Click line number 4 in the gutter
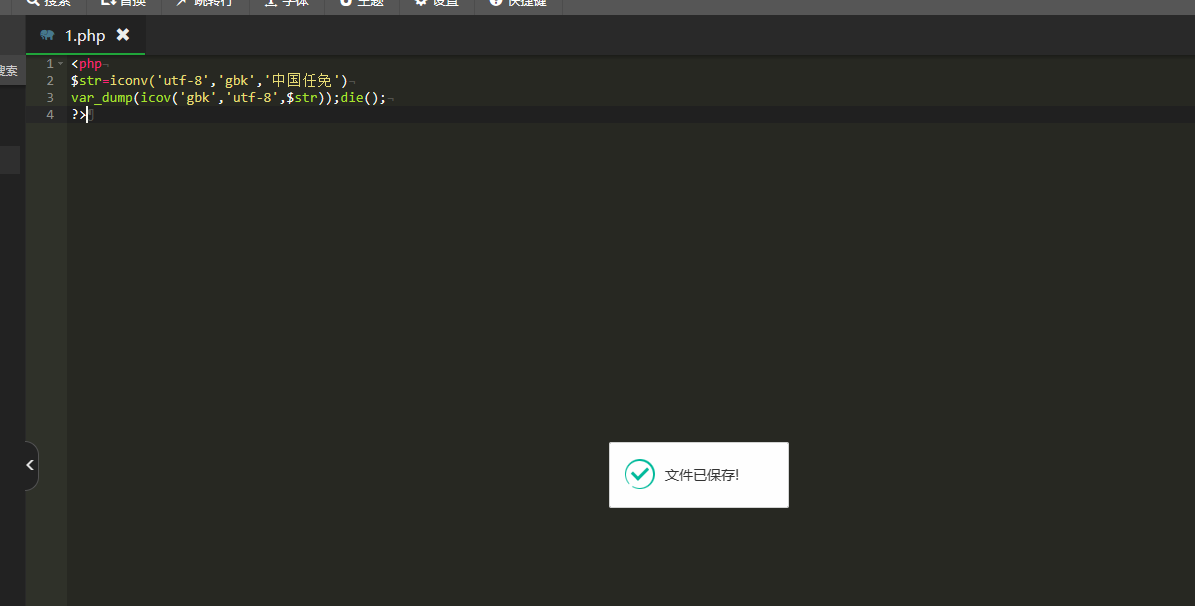 coord(50,115)
